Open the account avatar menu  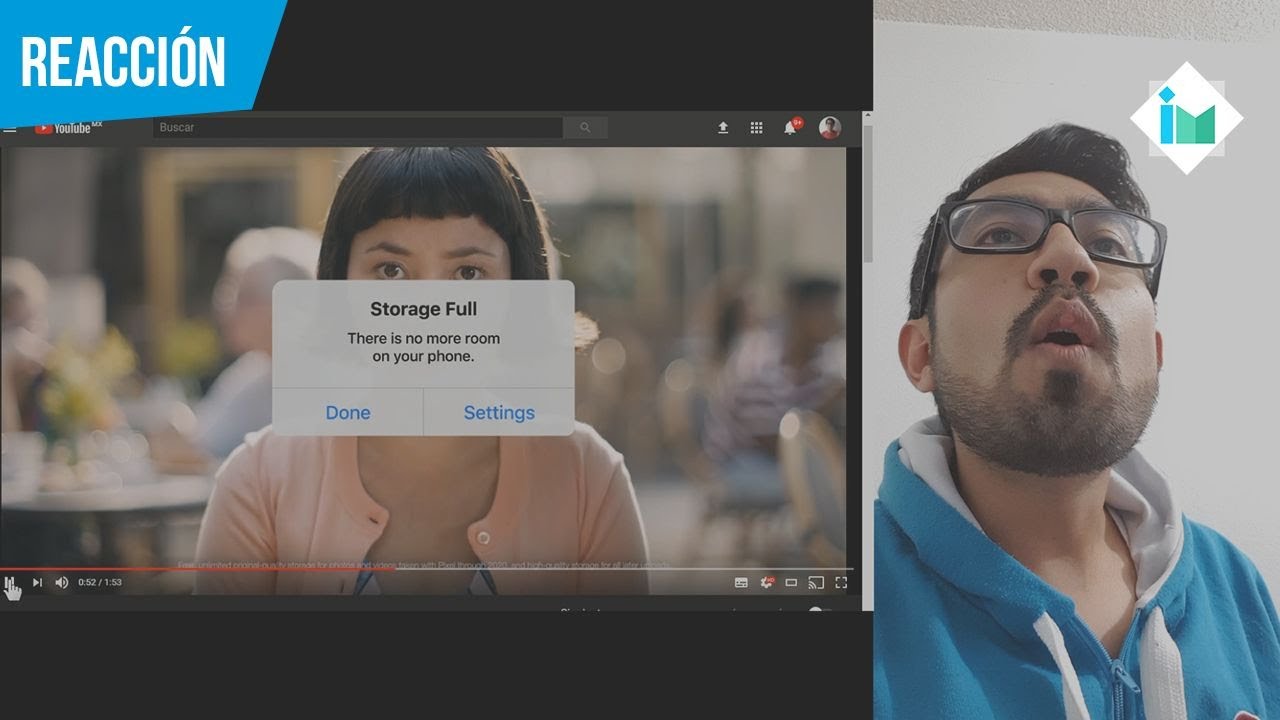[x=829, y=127]
